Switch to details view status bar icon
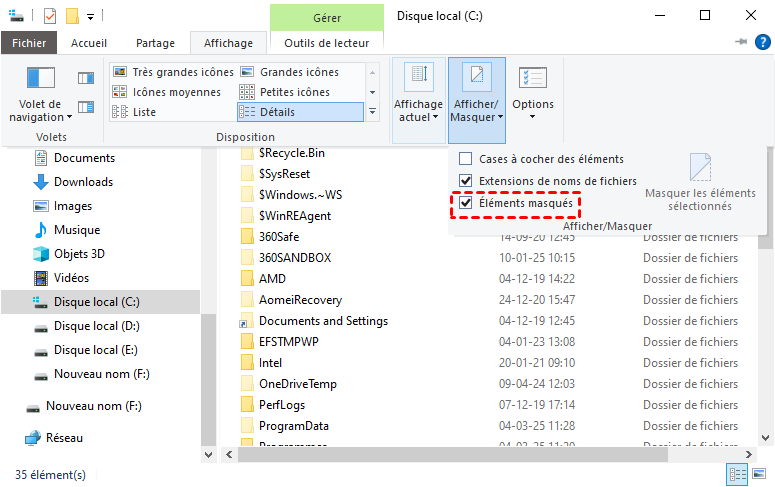 [x=737, y=475]
